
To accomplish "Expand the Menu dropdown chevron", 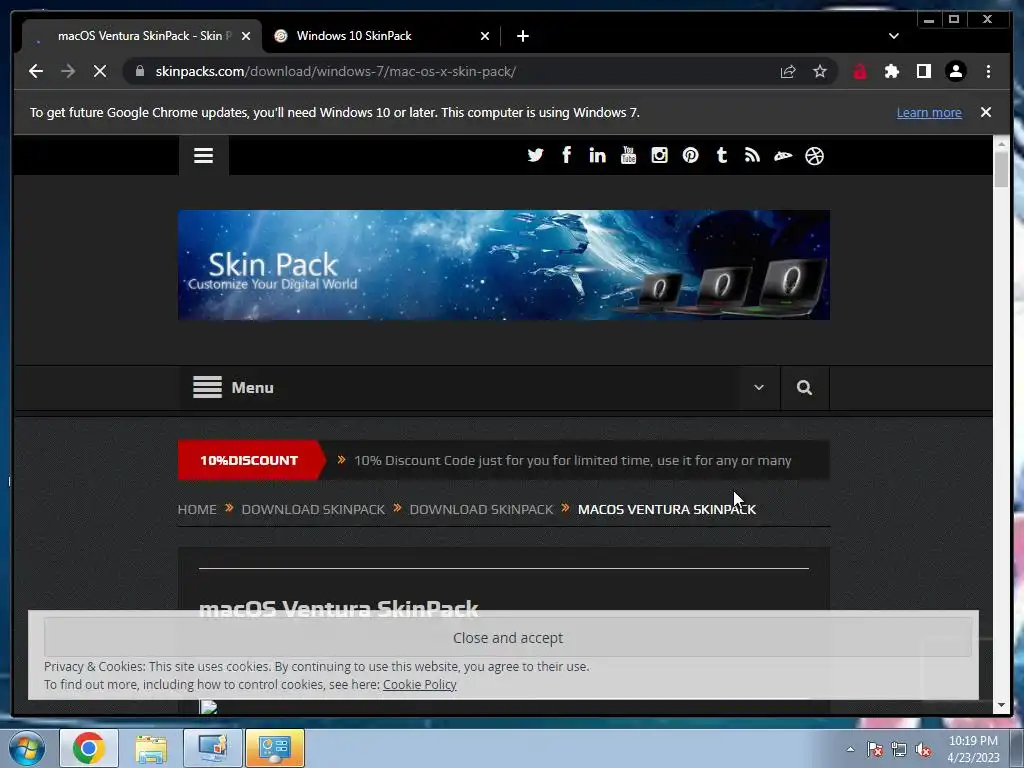I will pyautogui.click(x=759, y=388).
